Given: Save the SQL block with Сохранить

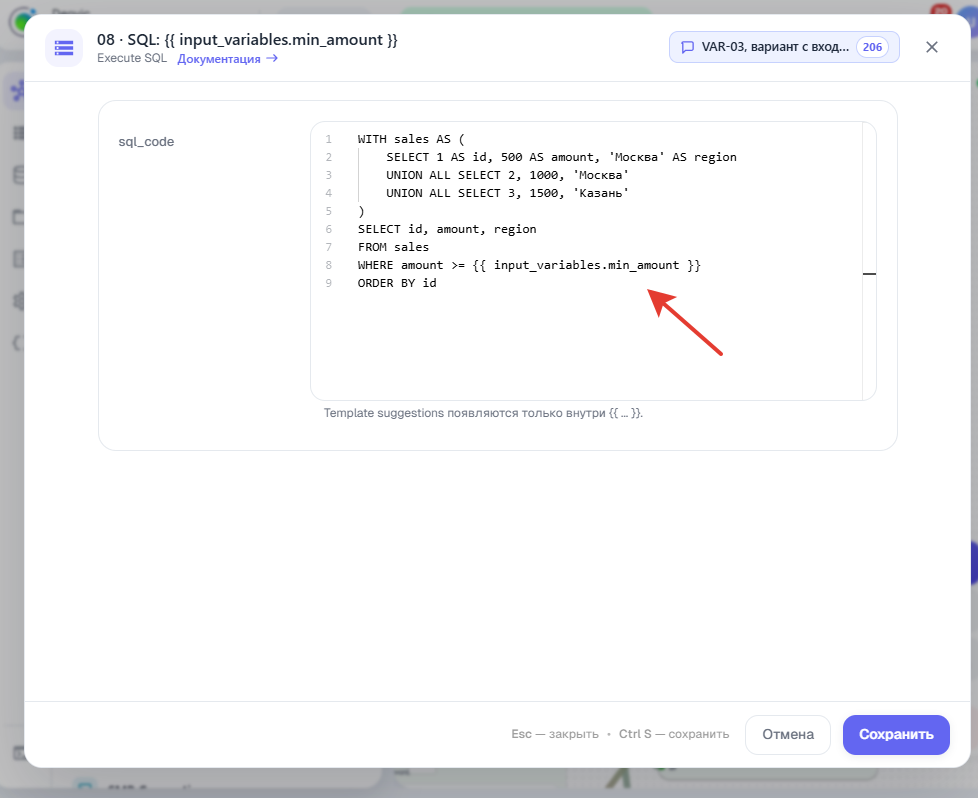Looking at the screenshot, I should pyautogui.click(x=896, y=734).
